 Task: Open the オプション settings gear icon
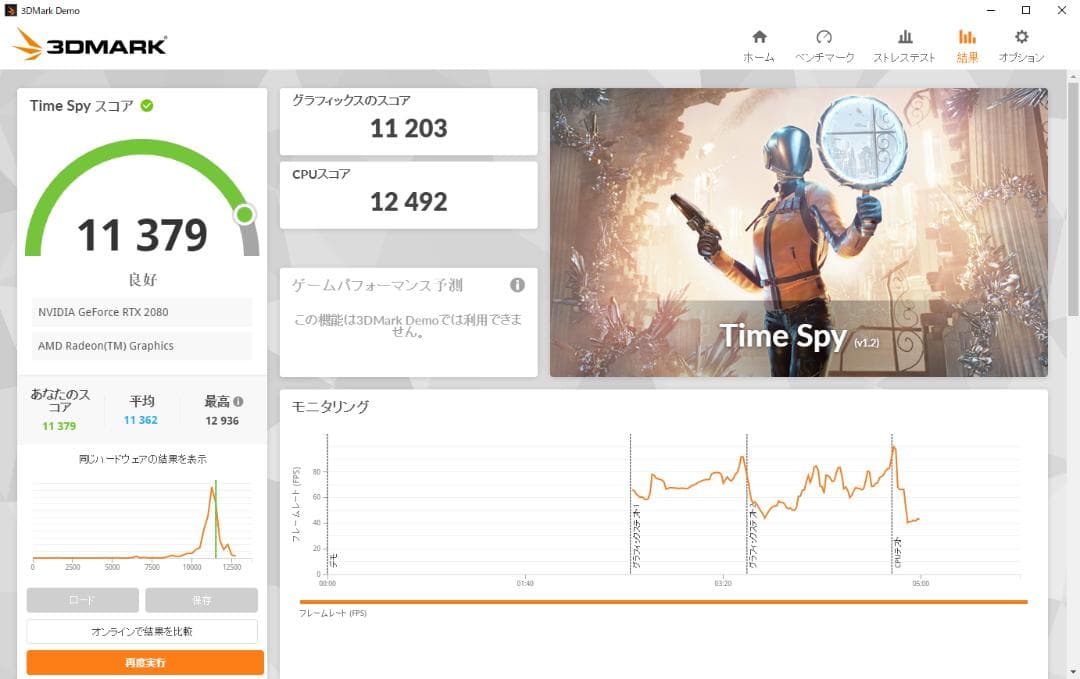pyautogui.click(x=1020, y=42)
